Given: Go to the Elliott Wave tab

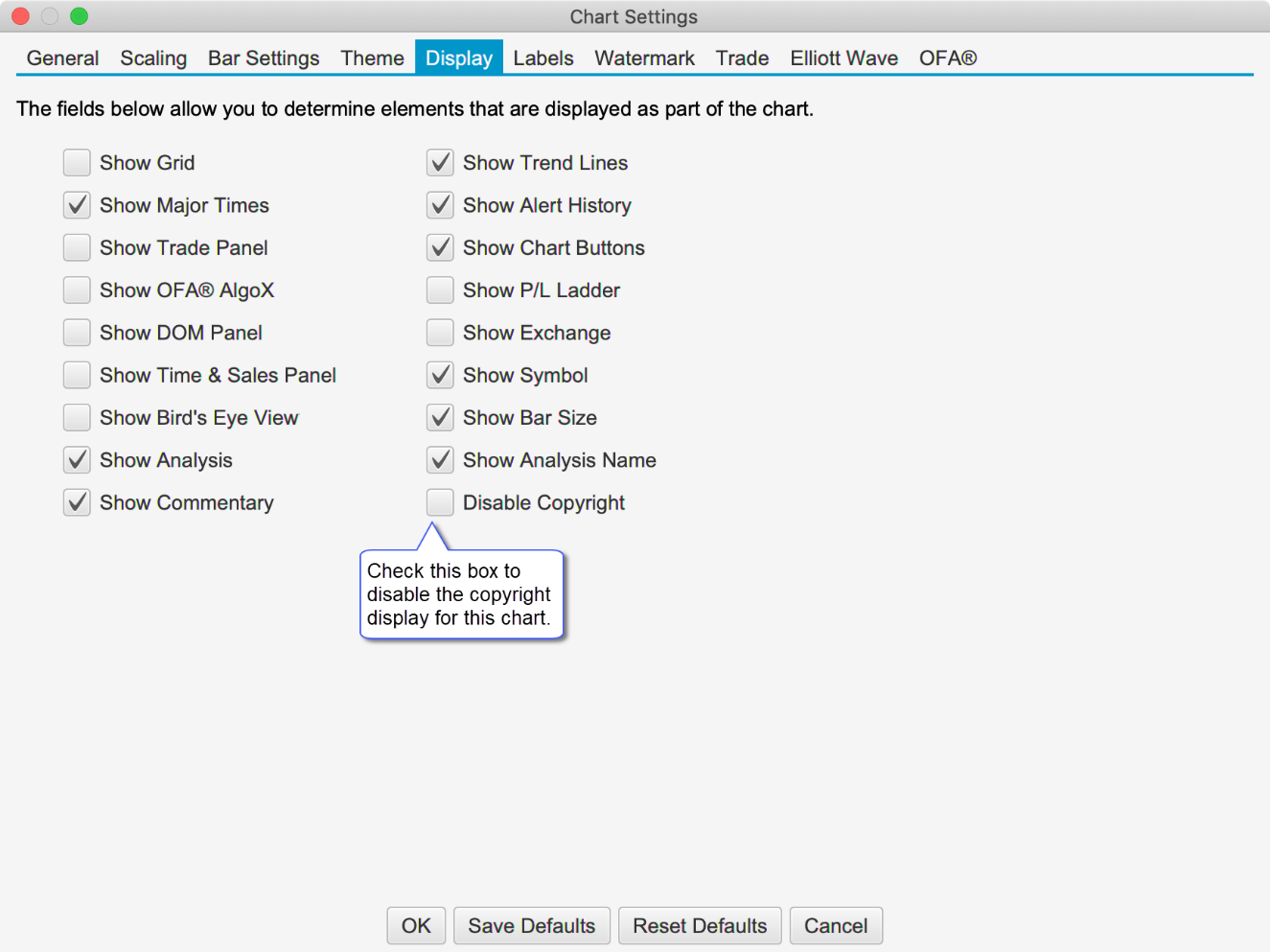Looking at the screenshot, I should click(843, 58).
